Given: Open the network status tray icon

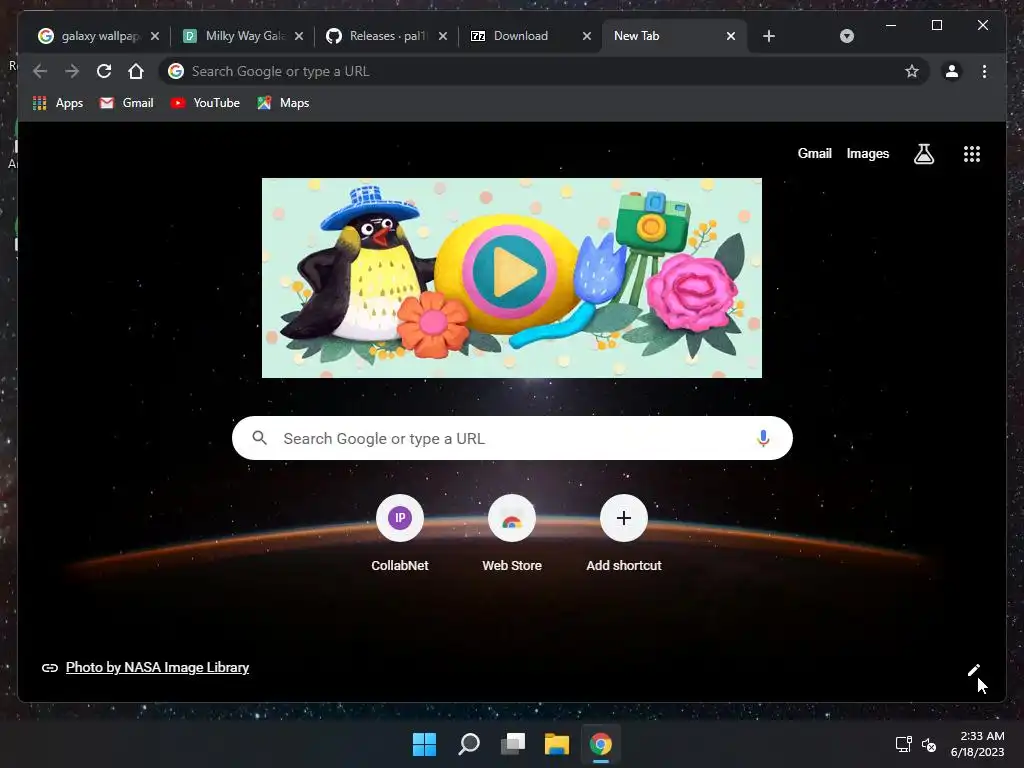Looking at the screenshot, I should point(903,744).
